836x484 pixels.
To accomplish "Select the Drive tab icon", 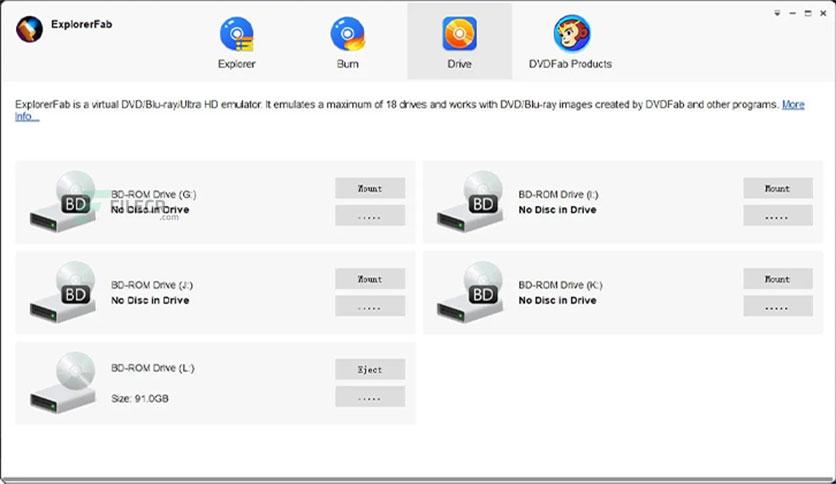I will point(460,34).
